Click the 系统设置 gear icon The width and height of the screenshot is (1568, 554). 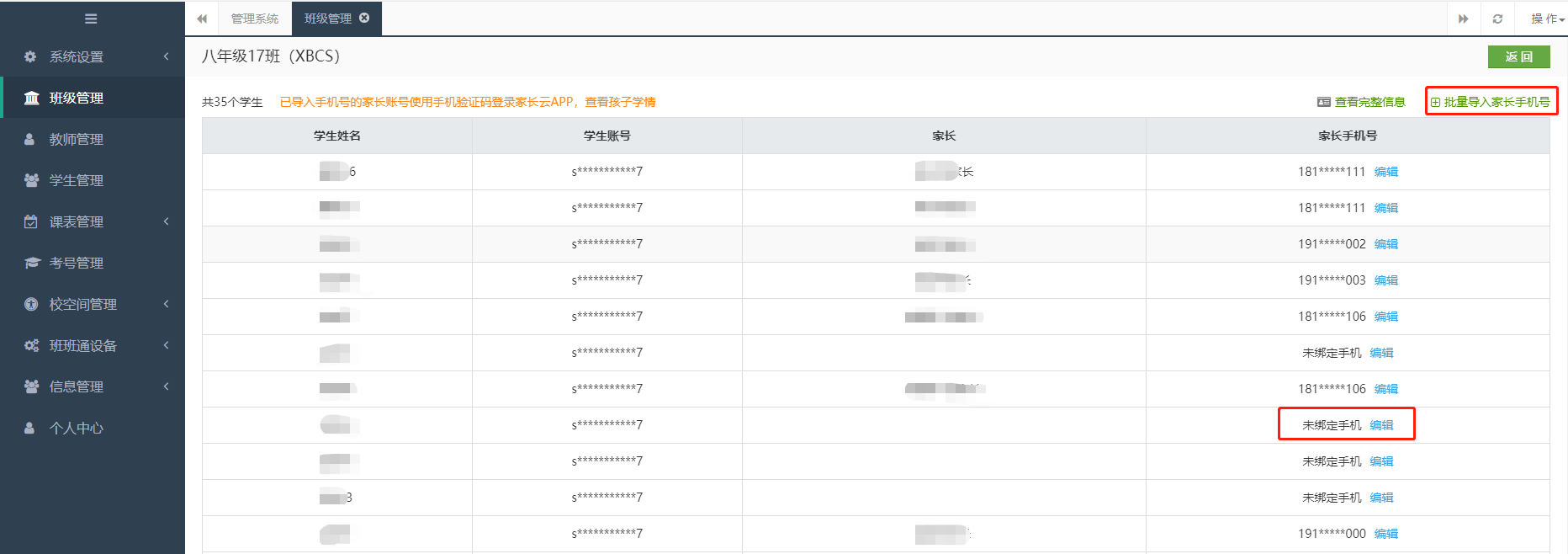click(x=31, y=56)
